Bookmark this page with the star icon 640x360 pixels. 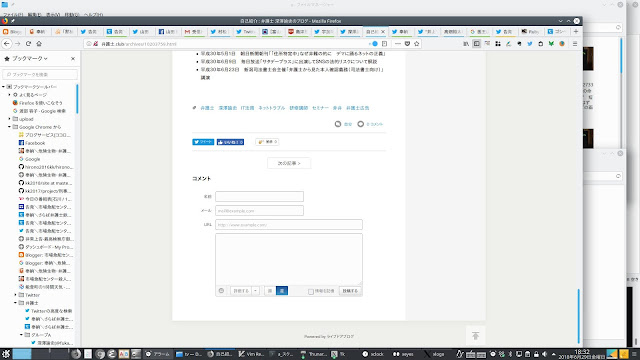(x=417, y=44)
